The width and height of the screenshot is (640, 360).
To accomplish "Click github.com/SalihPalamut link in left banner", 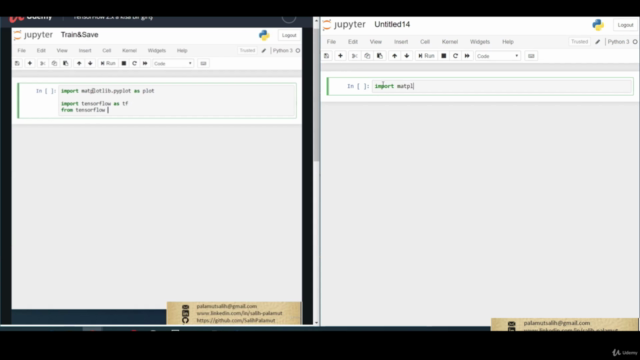I will [236, 320].
